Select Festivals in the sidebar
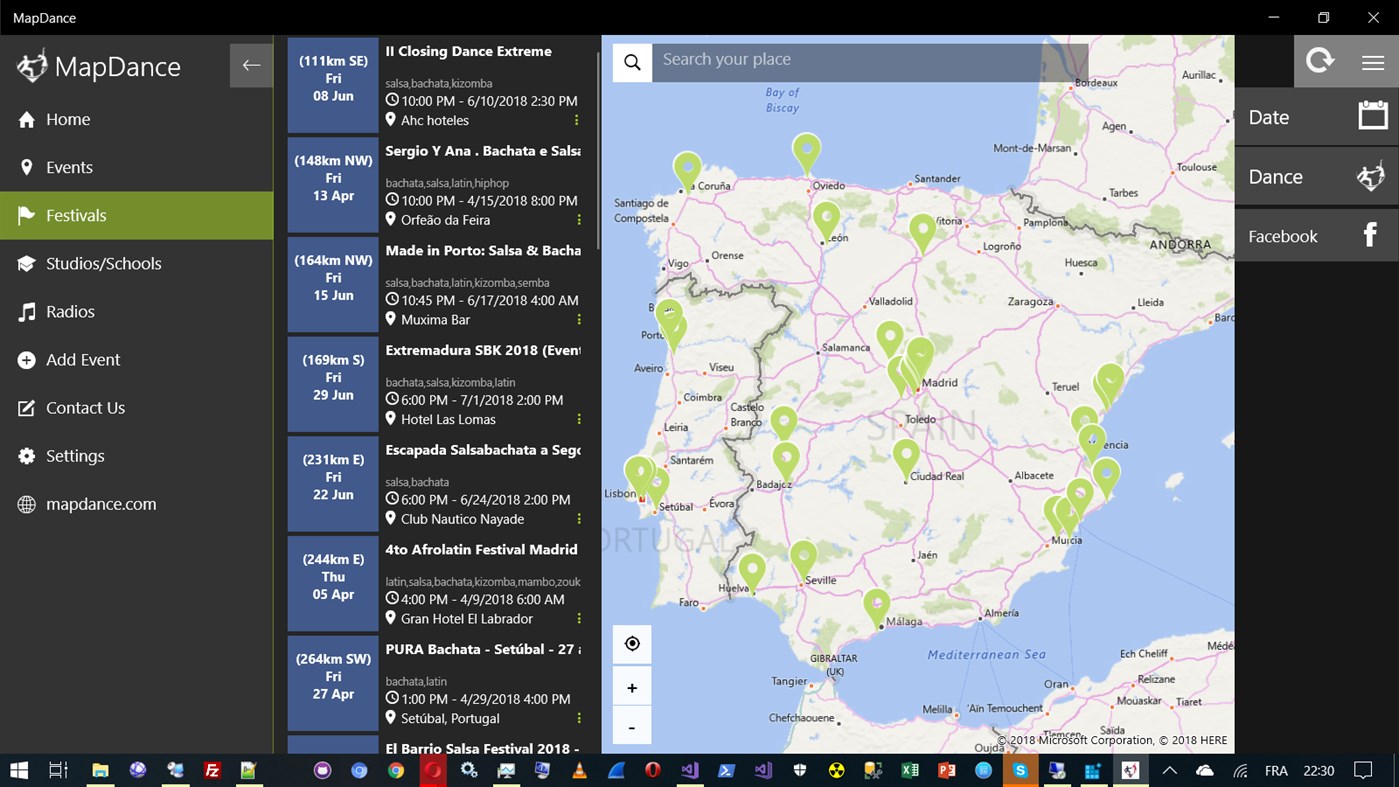Screen dimensions: 1399x787 tap(136, 215)
